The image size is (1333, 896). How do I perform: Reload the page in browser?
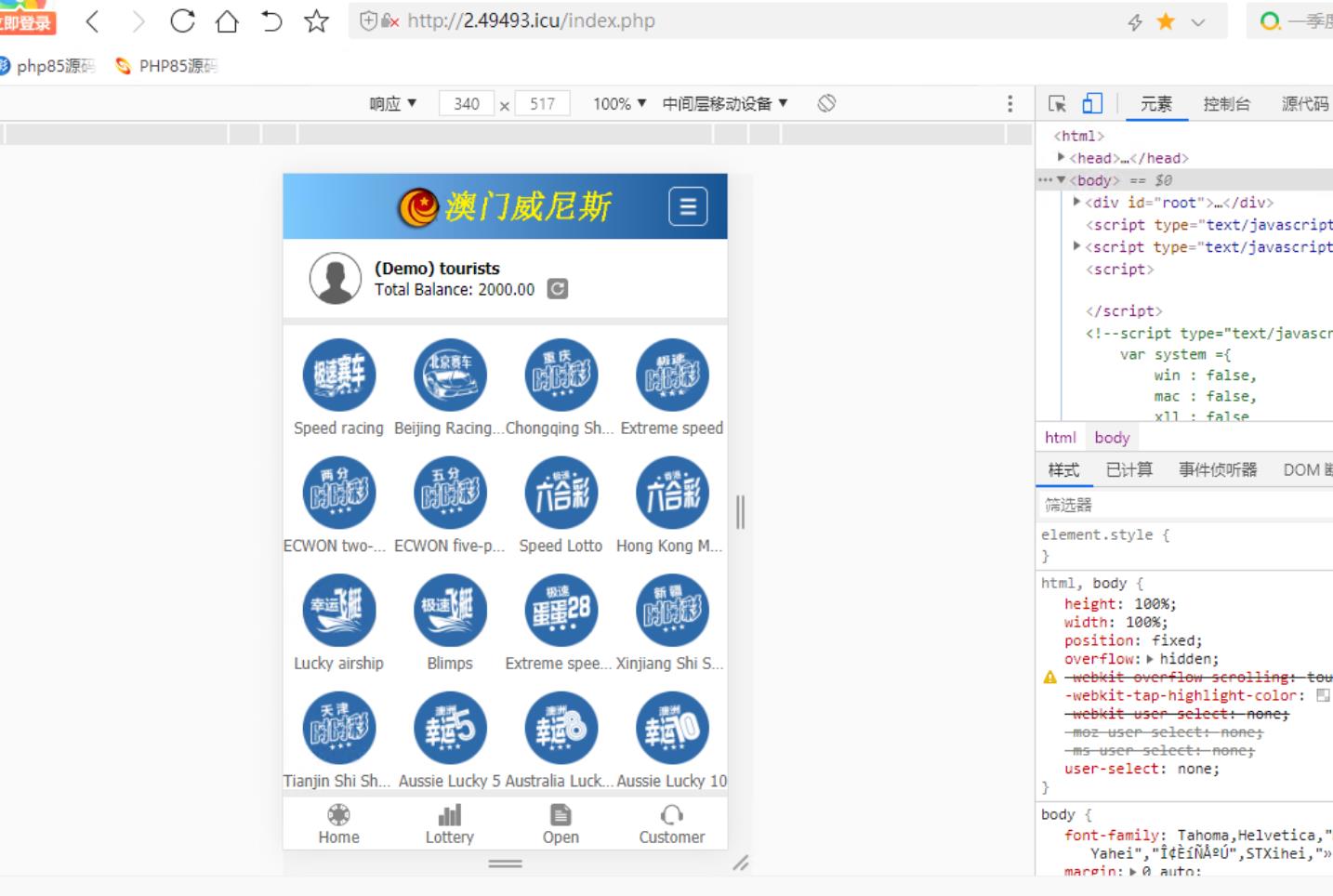tap(182, 20)
